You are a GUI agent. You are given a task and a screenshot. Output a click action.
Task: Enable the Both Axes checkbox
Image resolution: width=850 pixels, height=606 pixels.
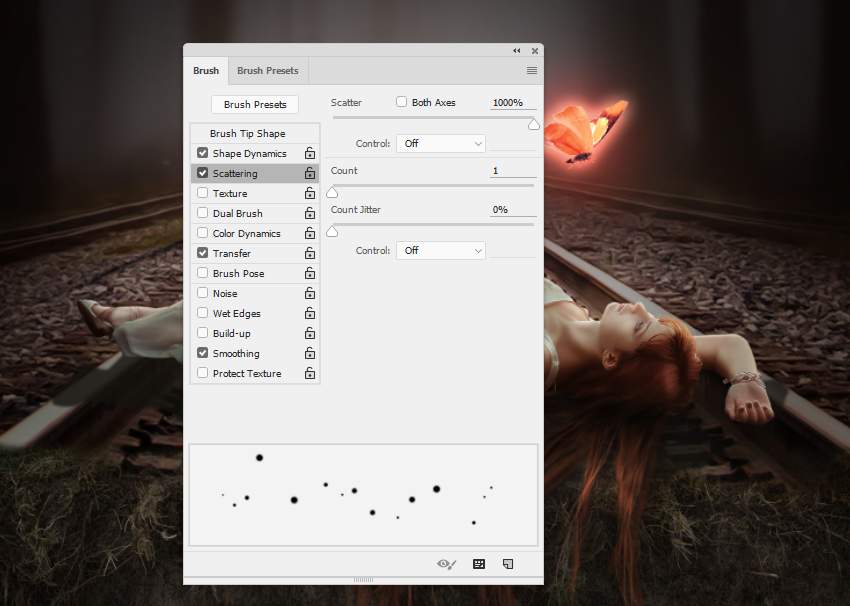402,102
